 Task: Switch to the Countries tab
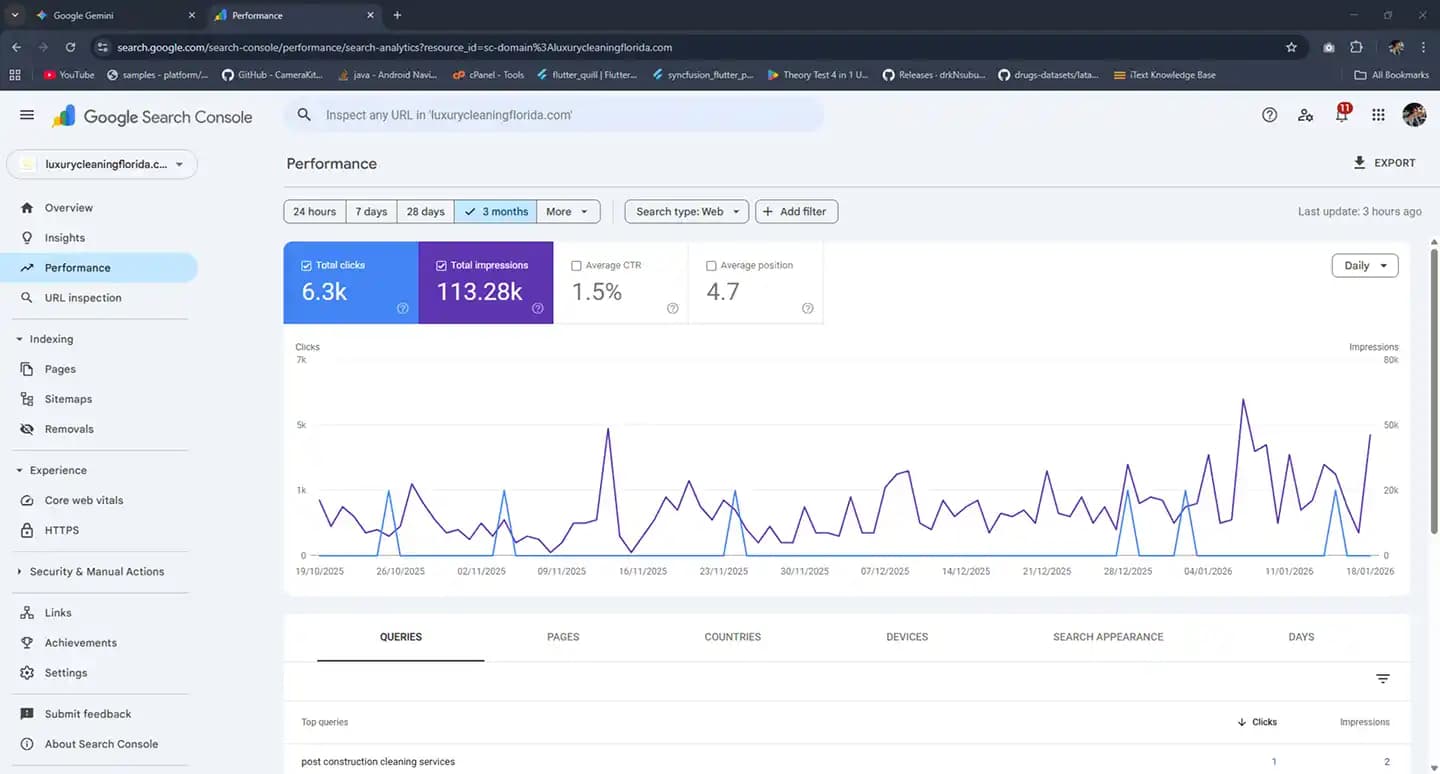pyautogui.click(x=732, y=637)
